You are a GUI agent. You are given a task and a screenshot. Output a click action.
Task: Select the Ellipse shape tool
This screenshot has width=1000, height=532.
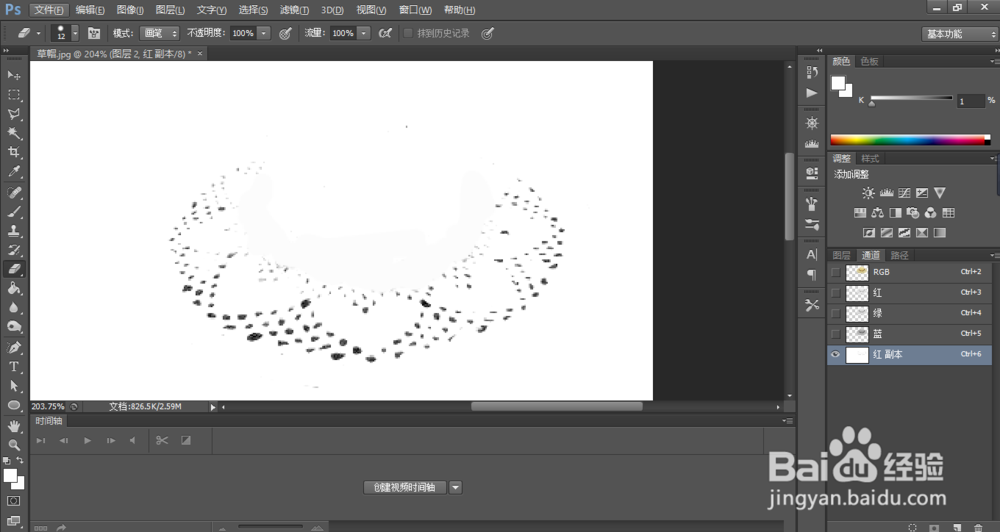(x=13, y=405)
